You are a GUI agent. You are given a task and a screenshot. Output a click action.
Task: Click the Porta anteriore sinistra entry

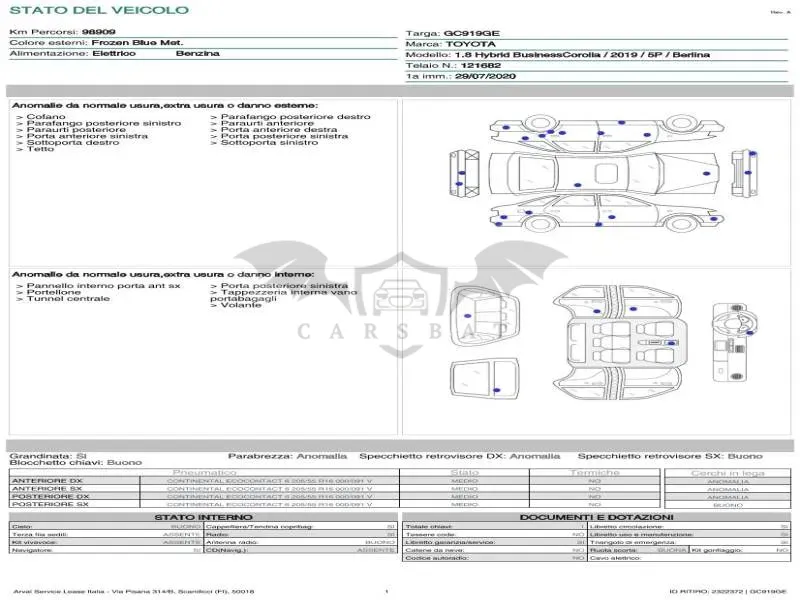(x=87, y=136)
